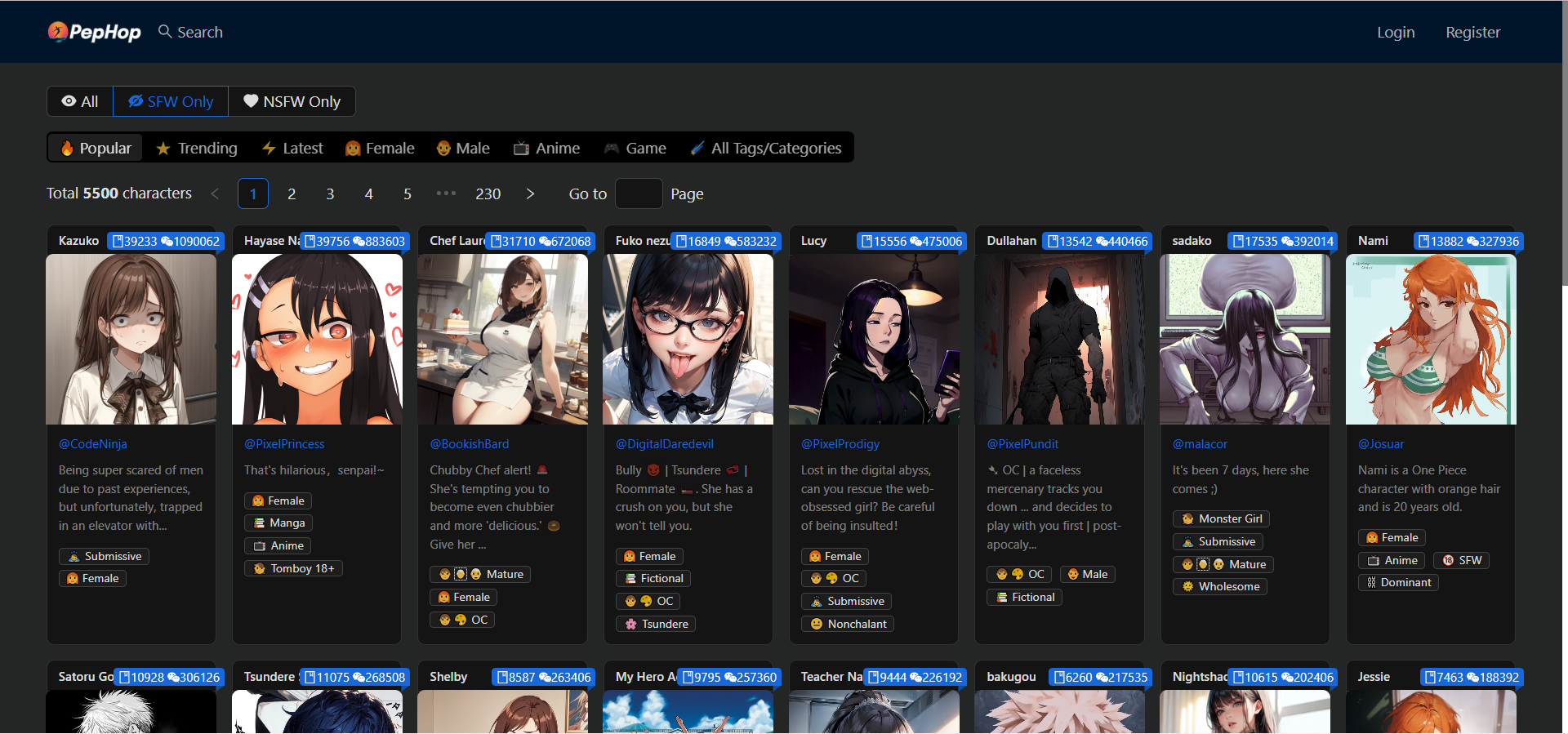
Task: Go to pagination page 2
Action: click(292, 194)
